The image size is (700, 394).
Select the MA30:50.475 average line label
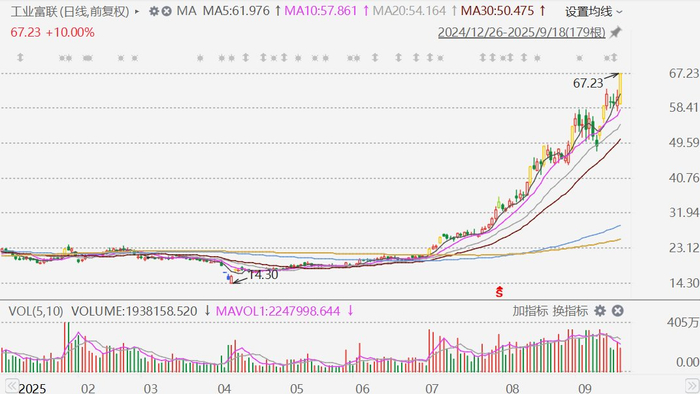pos(497,11)
